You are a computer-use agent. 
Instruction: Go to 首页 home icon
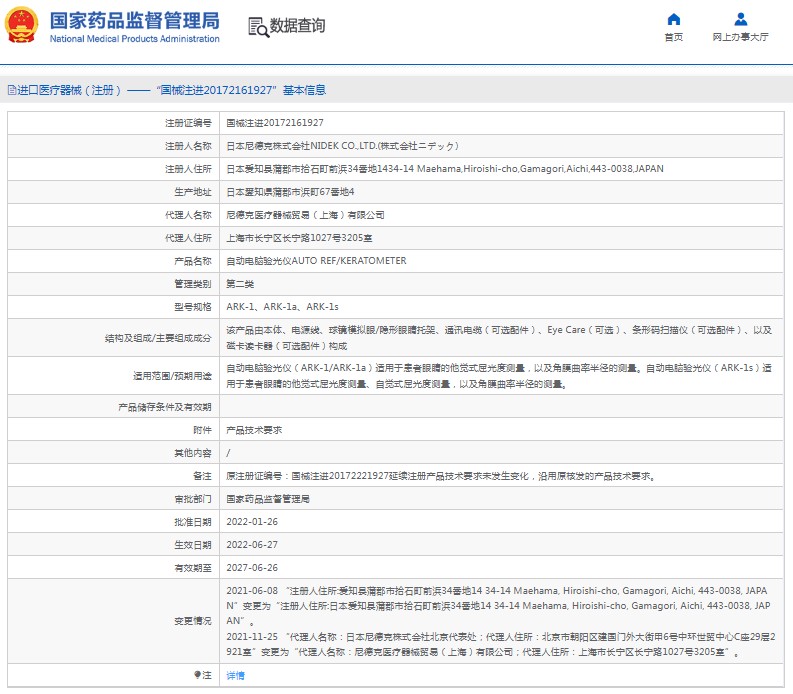point(674,19)
